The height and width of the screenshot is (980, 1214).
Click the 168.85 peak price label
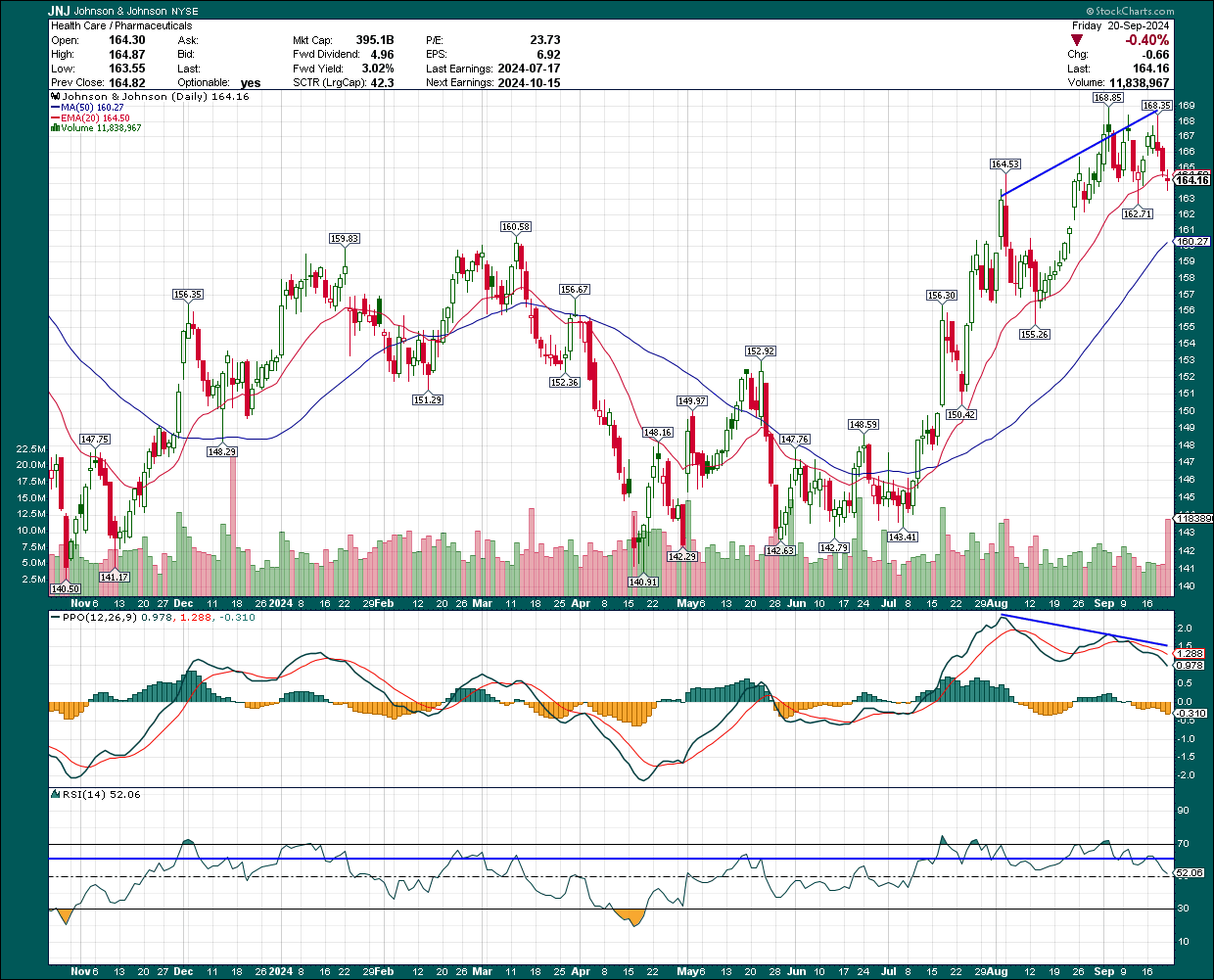pos(1107,98)
